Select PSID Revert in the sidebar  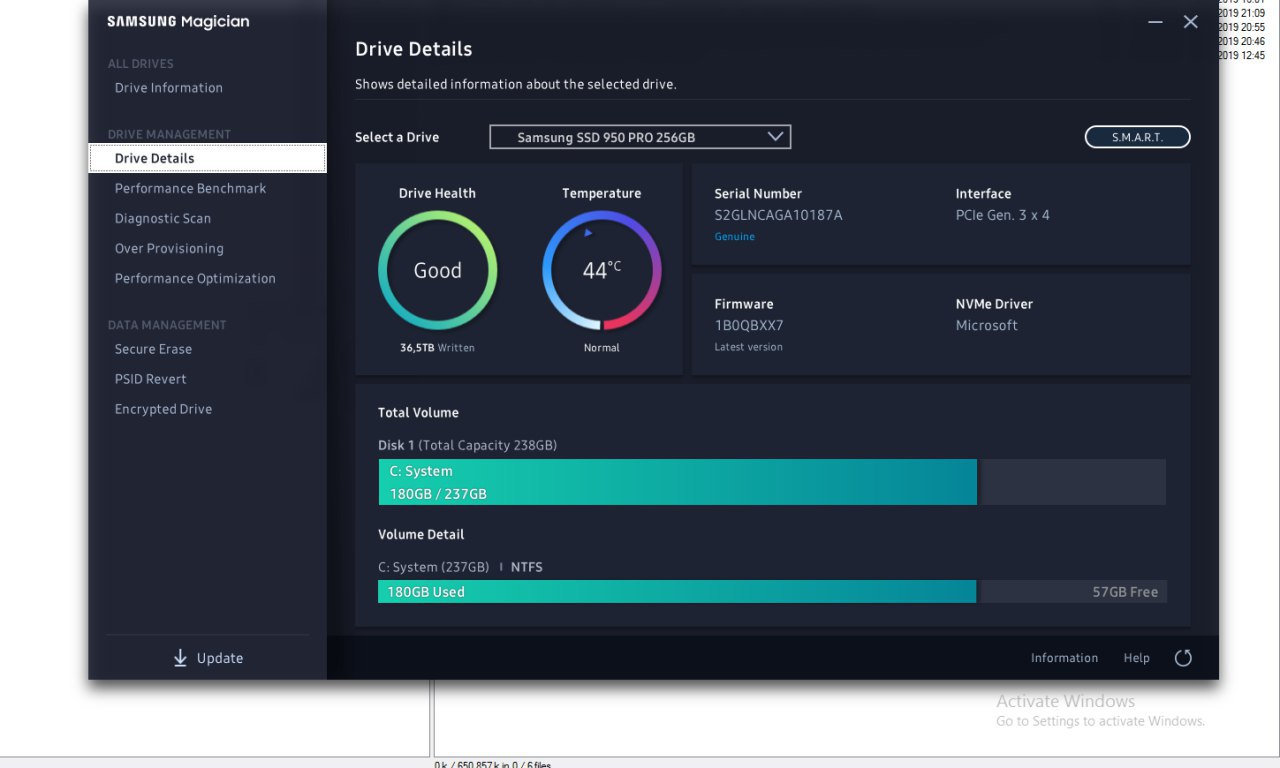point(151,379)
